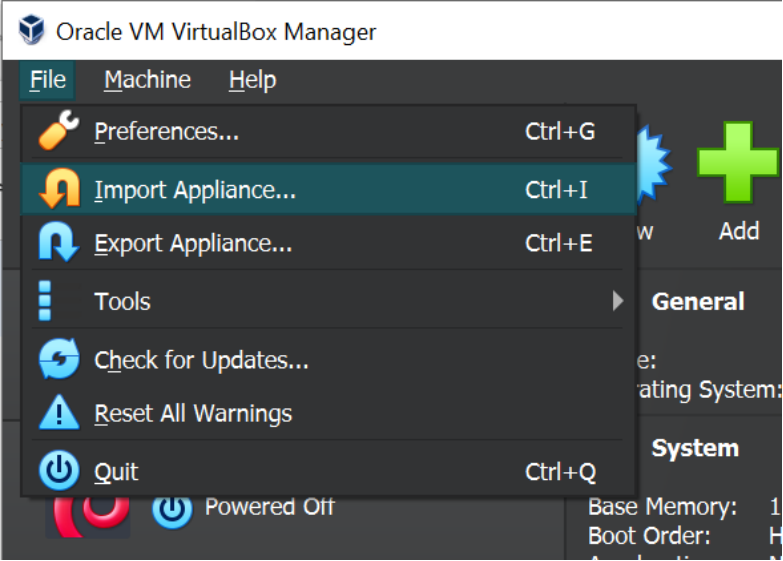Open the Machine menu
Viewport: 783px width, 561px height.
coord(147,80)
